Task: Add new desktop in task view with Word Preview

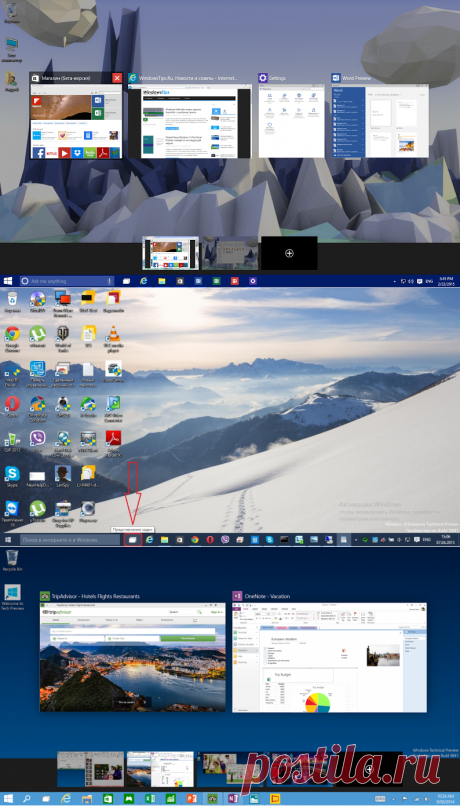Action: click(289, 253)
